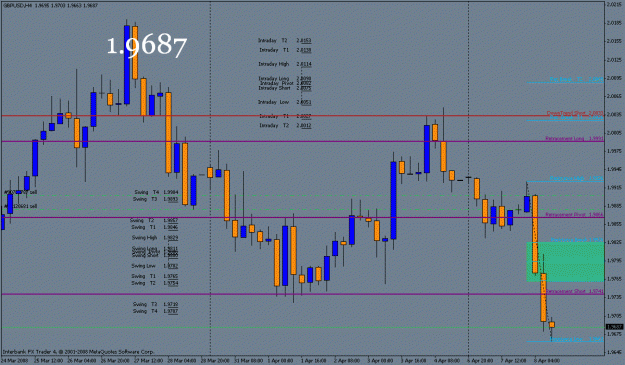625x365 pixels.
Task: Click the 2.0155 price axis value
Action: [x=614, y=41]
